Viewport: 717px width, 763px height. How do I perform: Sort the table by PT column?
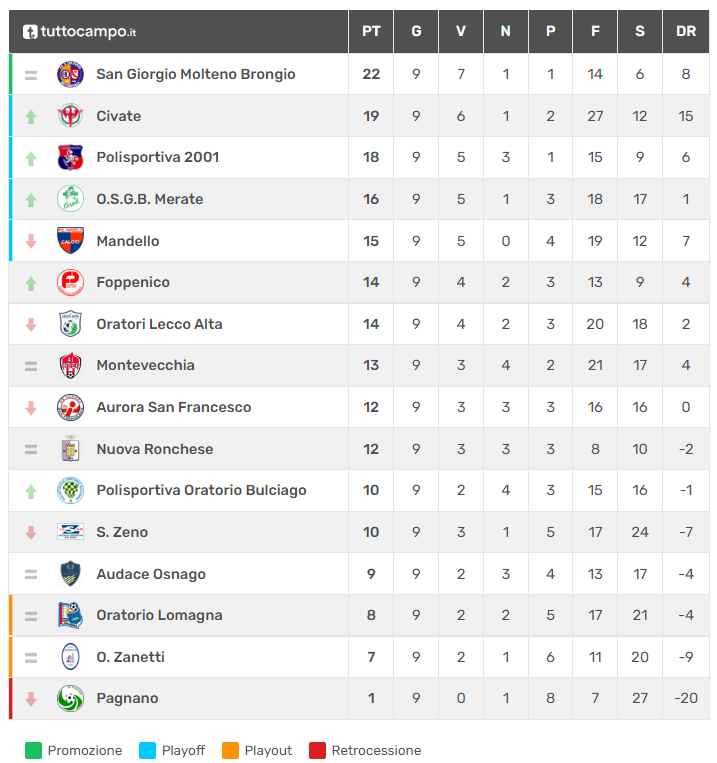(x=371, y=32)
